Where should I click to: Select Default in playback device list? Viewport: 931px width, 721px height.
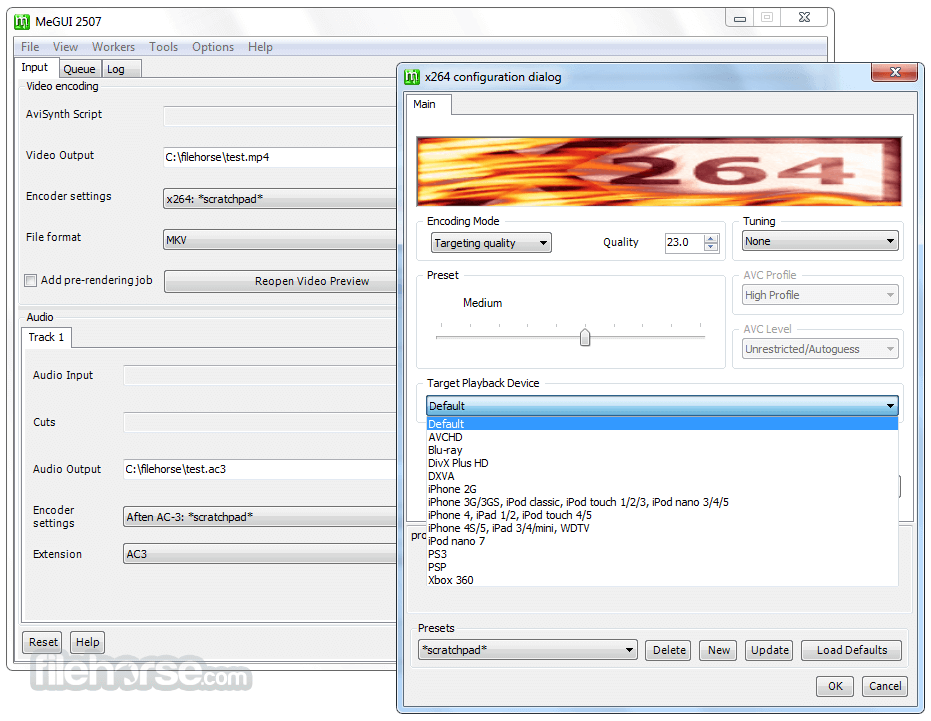[662, 424]
